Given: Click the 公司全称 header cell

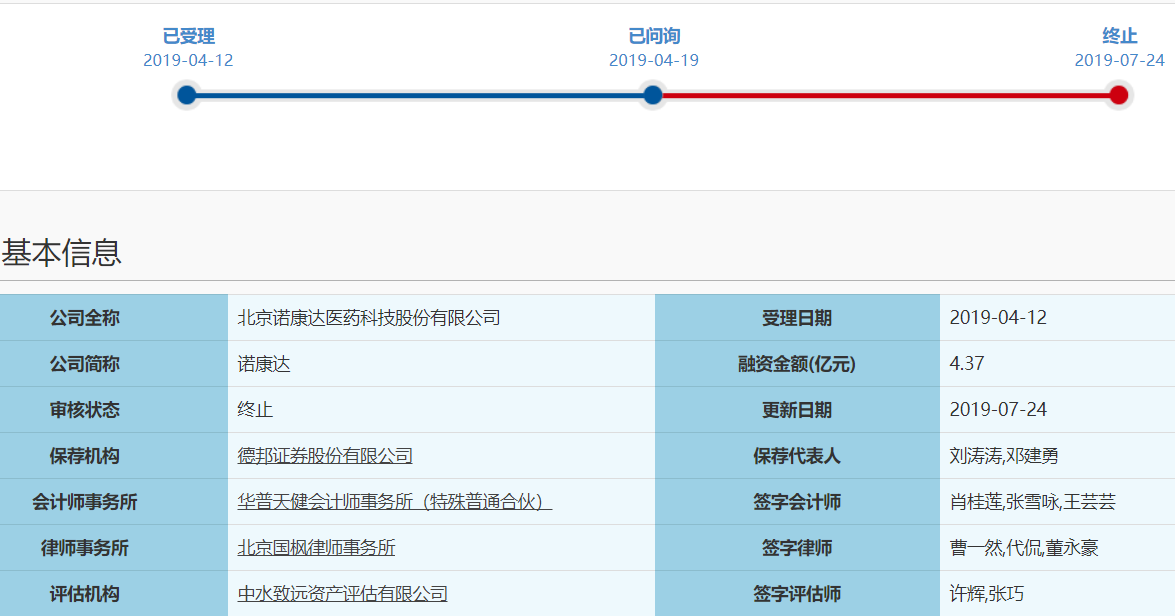Looking at the screenshot, I should tap(114, 318).
